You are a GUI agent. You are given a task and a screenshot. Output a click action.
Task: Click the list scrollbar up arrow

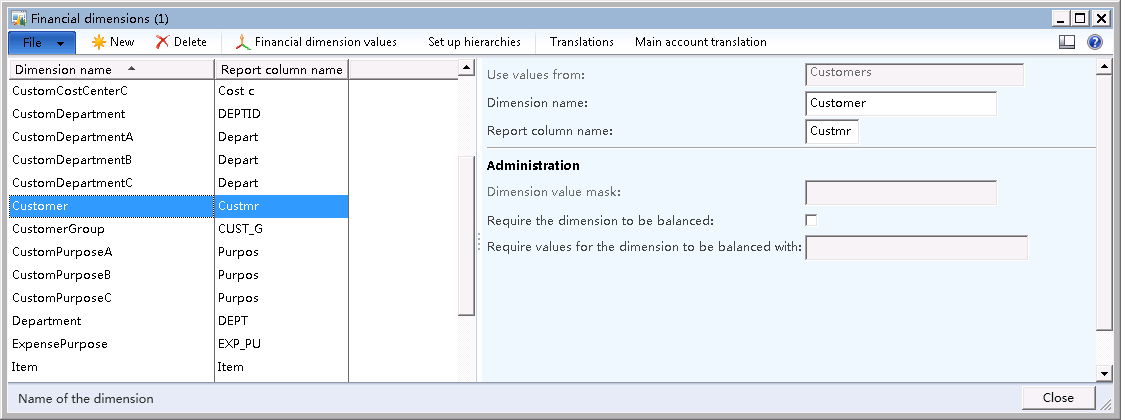click(x=466, y=68)
